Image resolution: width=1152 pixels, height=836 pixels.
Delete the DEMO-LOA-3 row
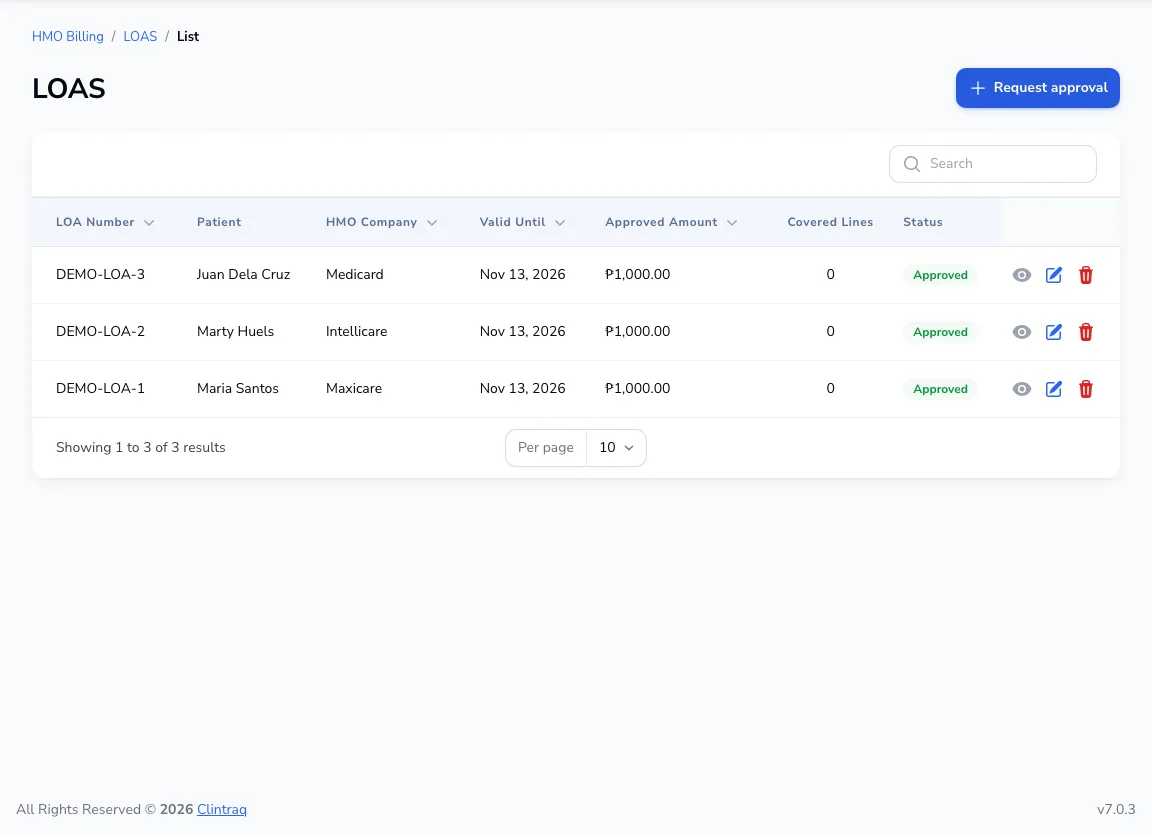pyautogui.click(x=1085, y=275)
